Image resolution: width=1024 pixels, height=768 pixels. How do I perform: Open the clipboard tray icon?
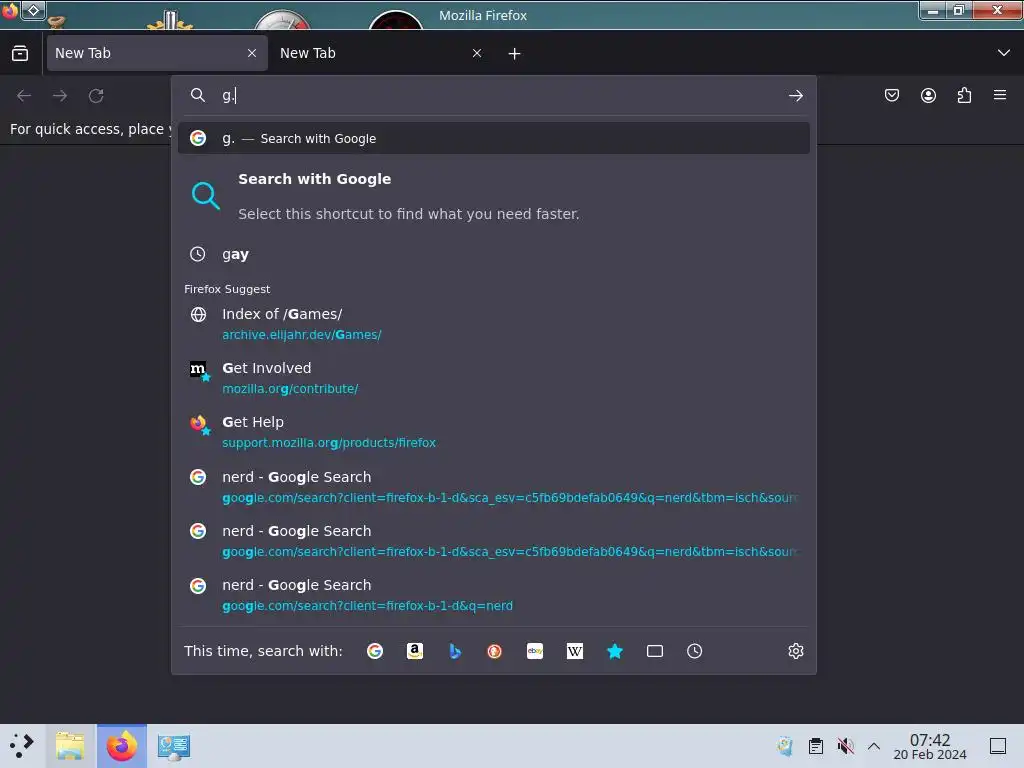(816, 746)
